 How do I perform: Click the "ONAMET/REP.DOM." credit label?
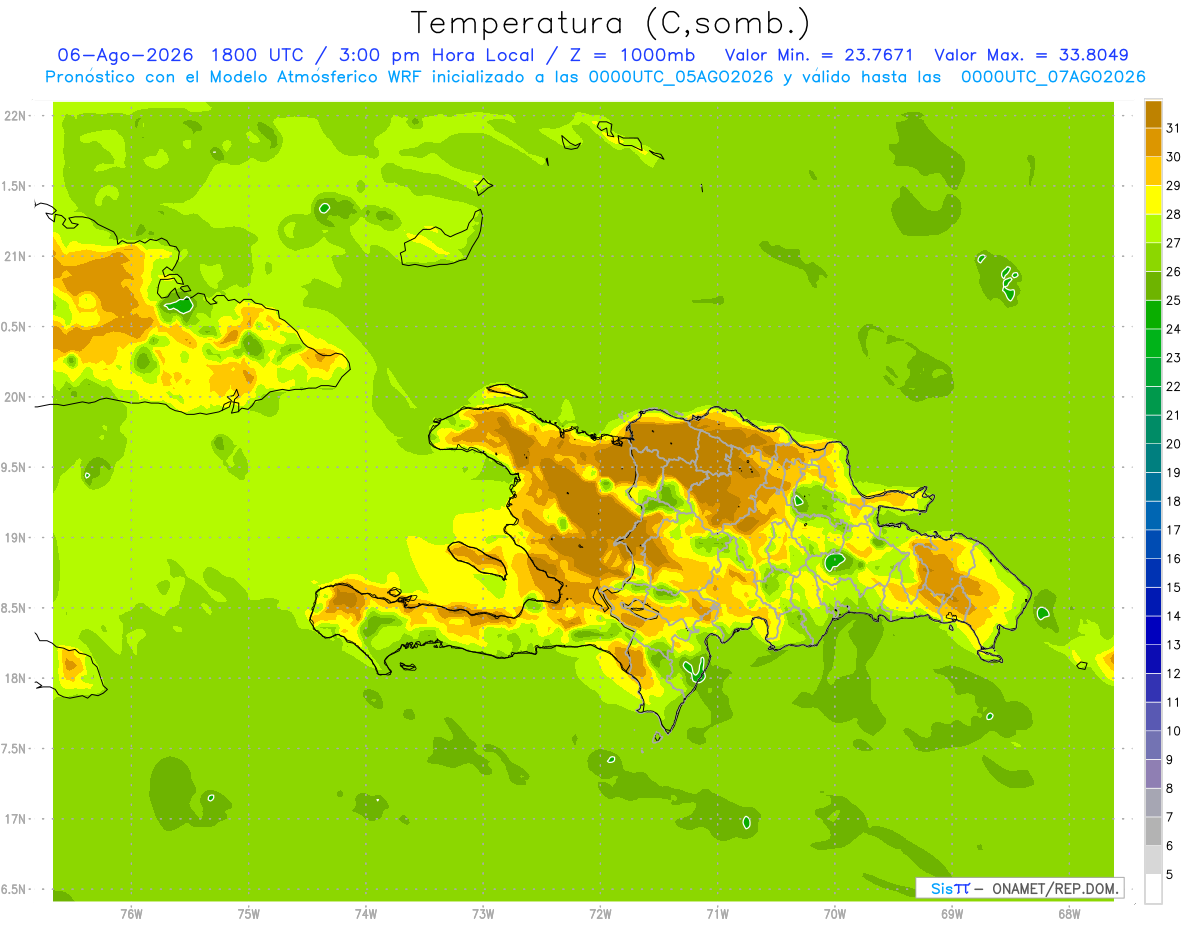pyautogui.click(x=1055, y=888)
